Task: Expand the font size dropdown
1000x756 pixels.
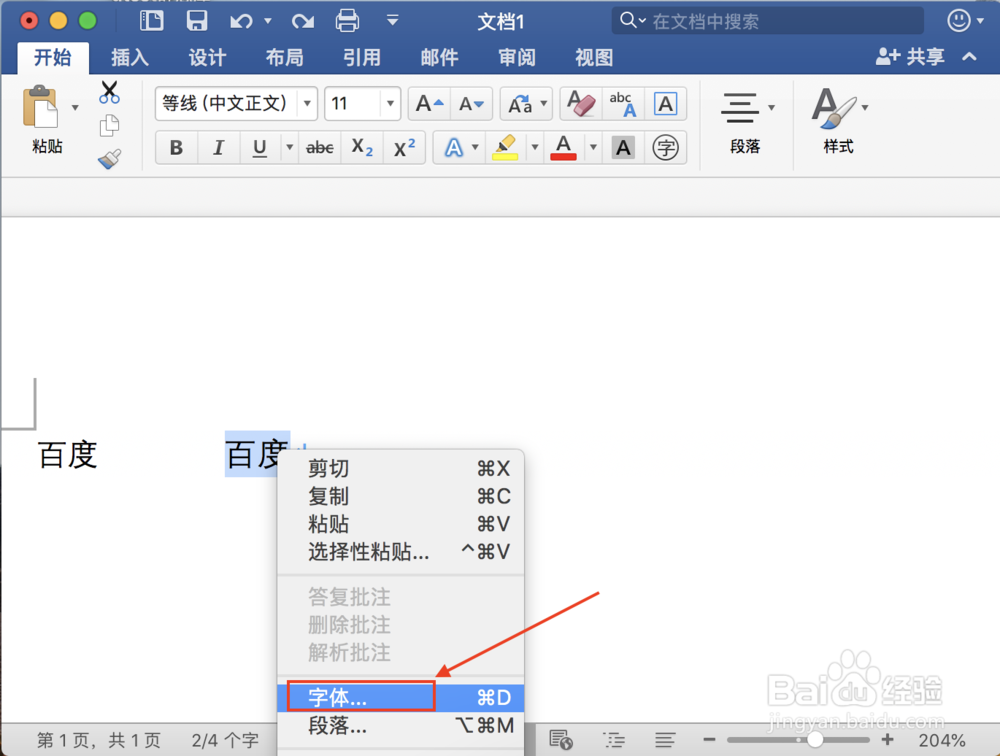Action: coord(390,103)
